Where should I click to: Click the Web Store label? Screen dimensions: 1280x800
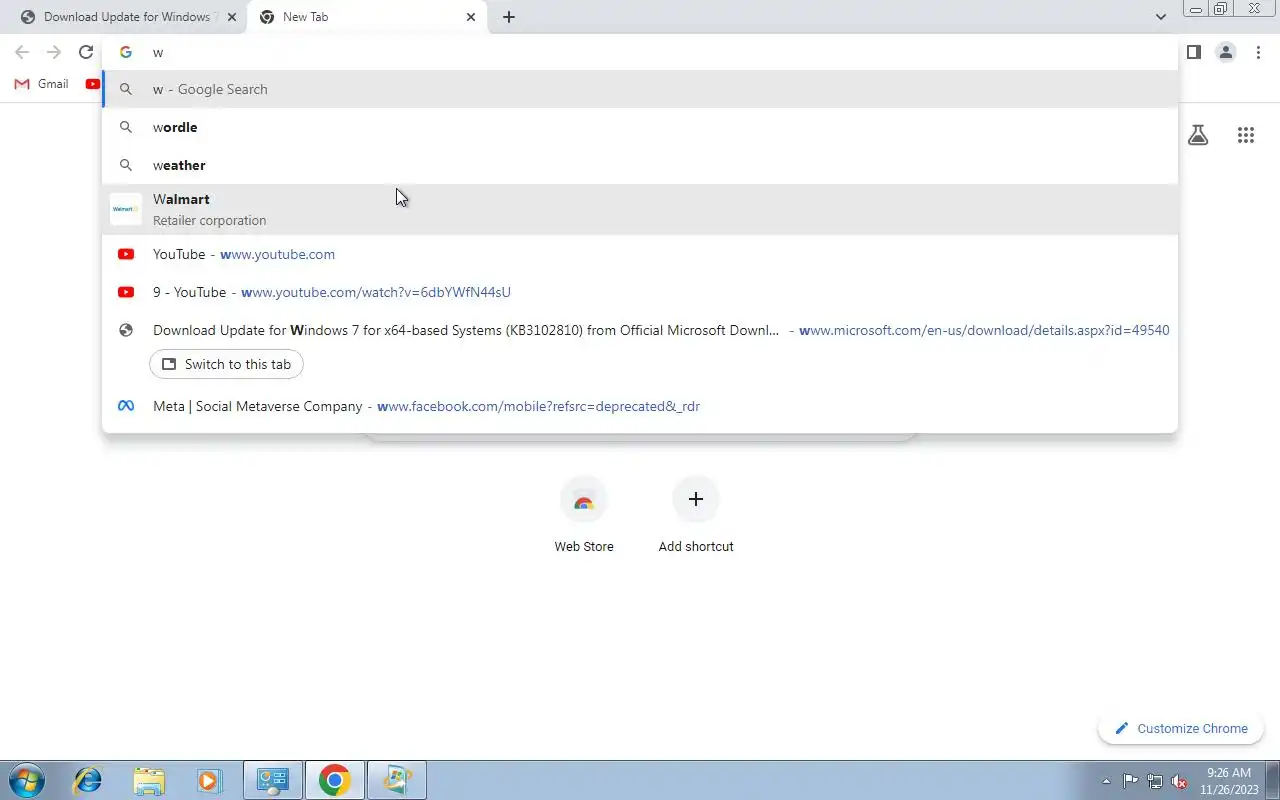[x=584, y=547]
